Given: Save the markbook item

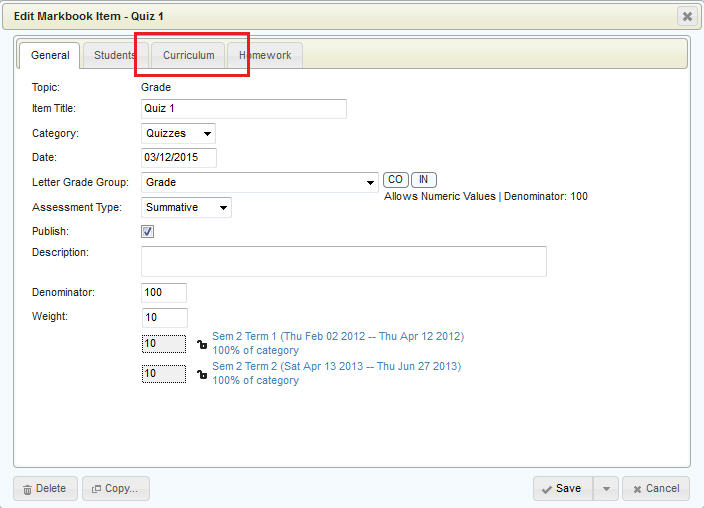Looking at the screenshot, I should [x=562, y=488].
